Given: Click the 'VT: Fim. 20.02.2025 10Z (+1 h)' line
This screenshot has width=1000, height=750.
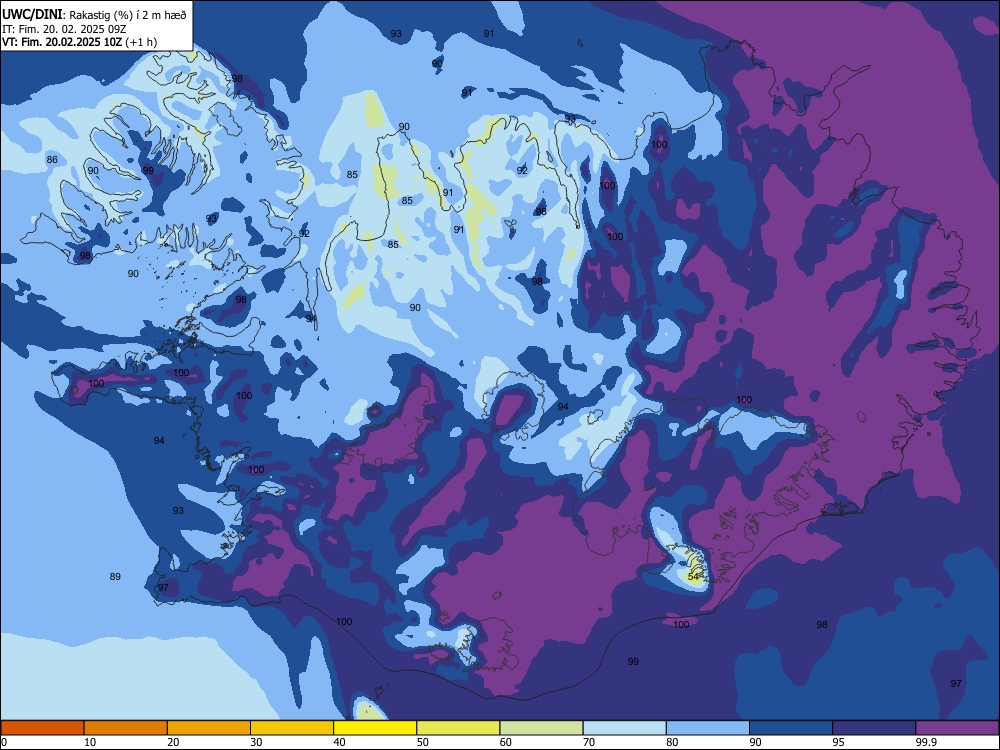Looking at the screenshot, I should [80, 42].
